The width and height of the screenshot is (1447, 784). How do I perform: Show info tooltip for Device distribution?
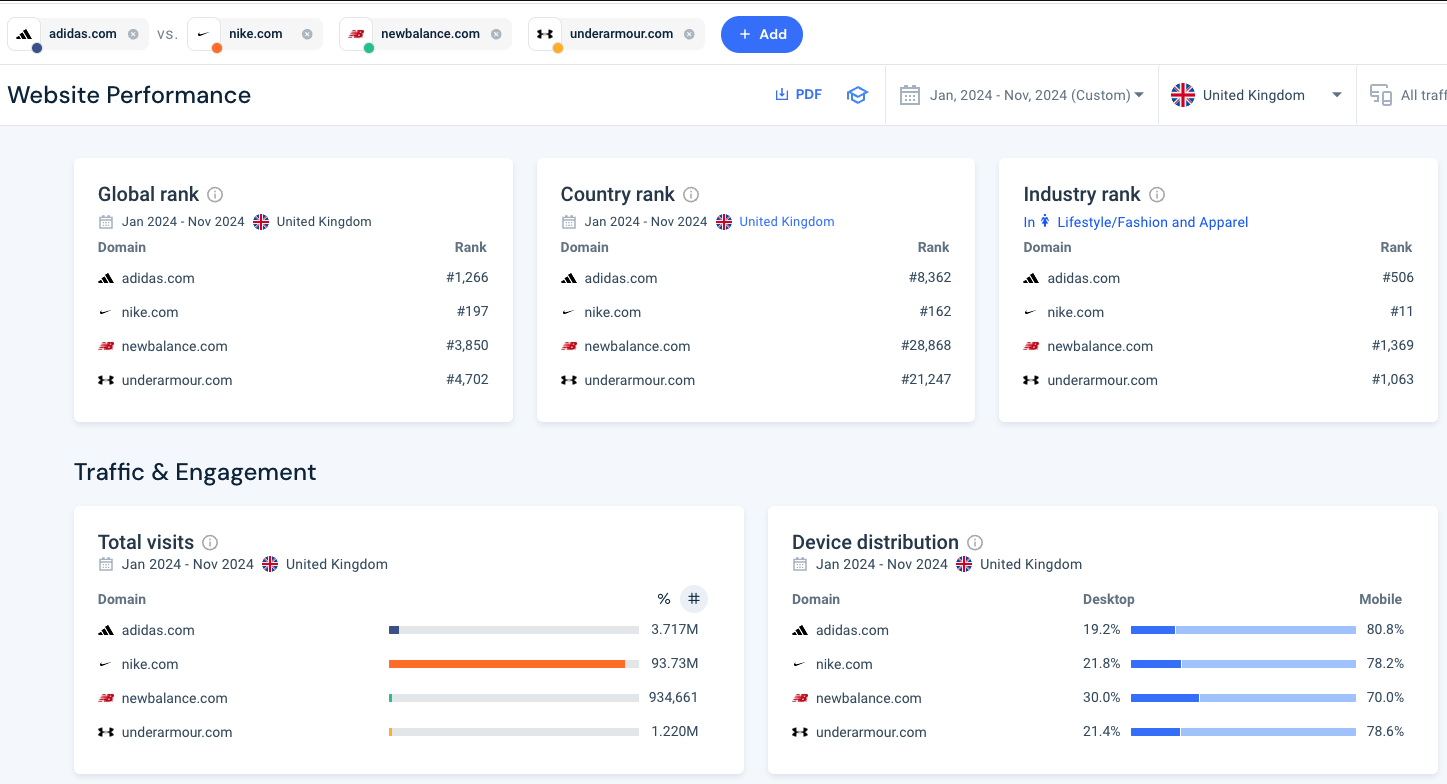(x=975, y=543)
